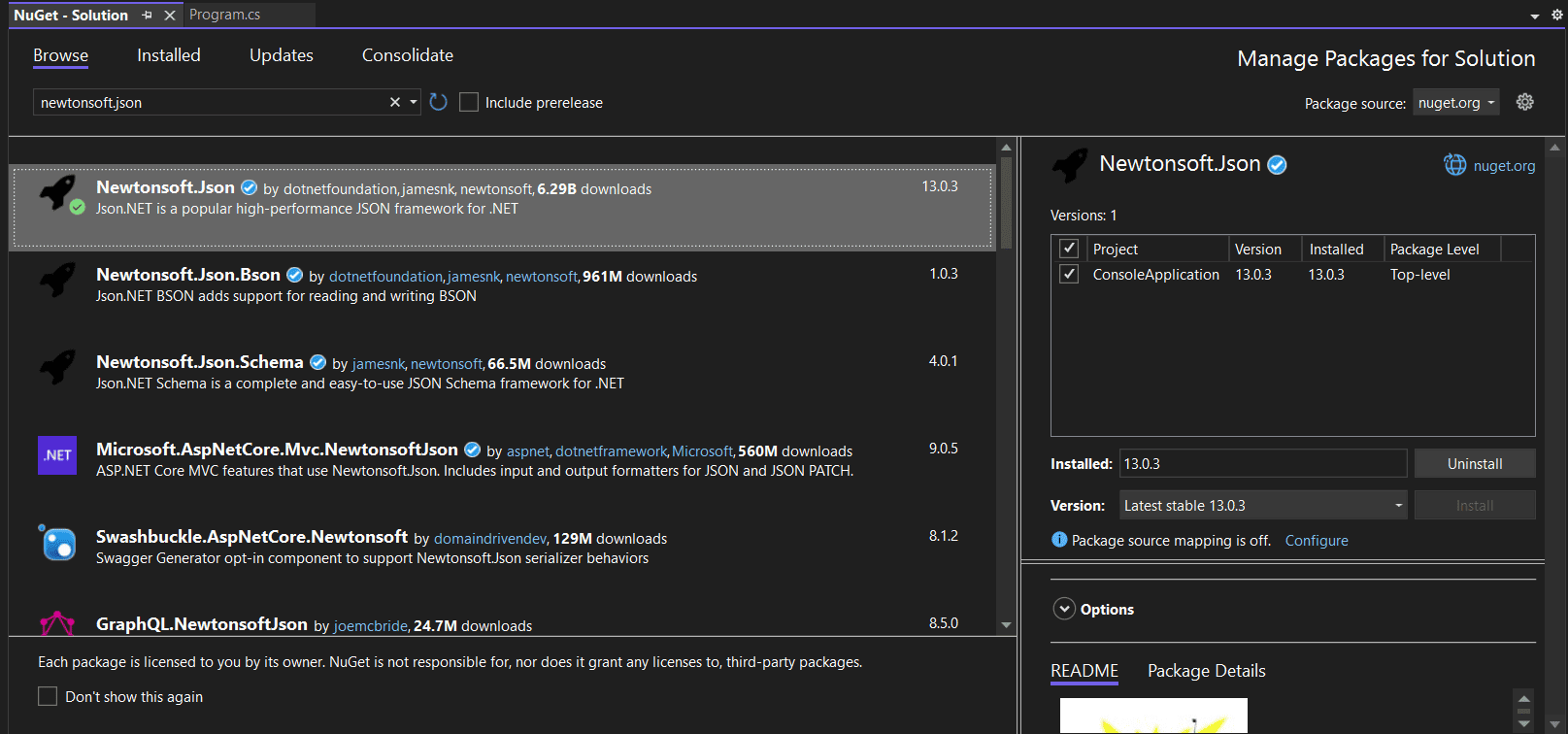Click the README image thumbnail
Image resolution: width=1568 pixels, height=734 pixels.
tap(1153, 716)
